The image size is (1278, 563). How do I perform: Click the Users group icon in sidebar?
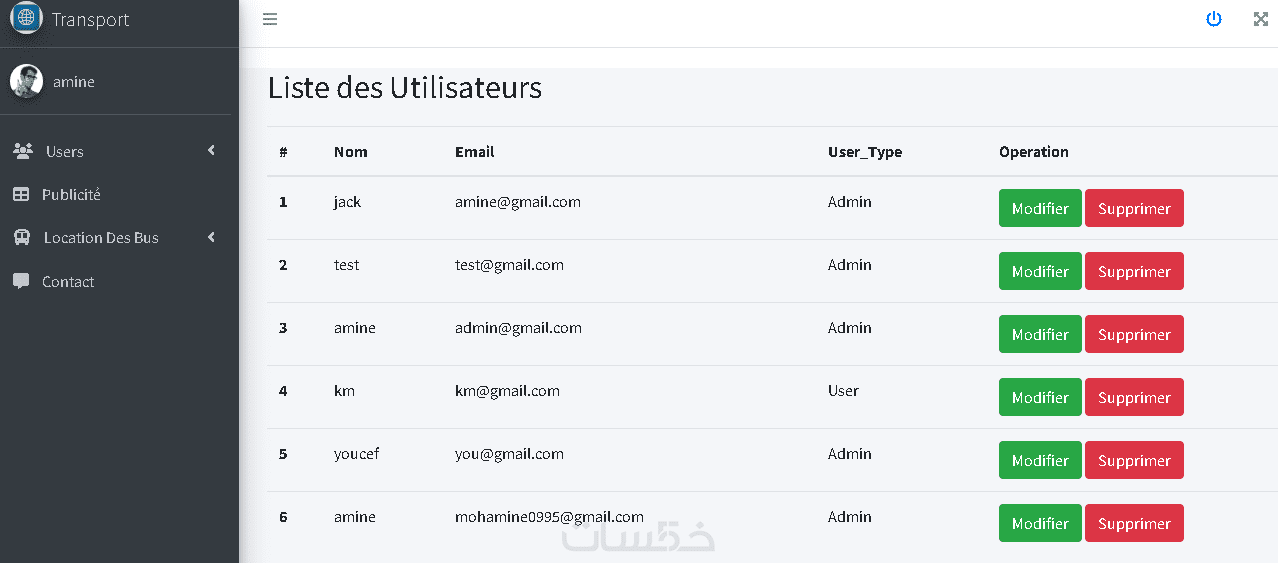[23, 151]
